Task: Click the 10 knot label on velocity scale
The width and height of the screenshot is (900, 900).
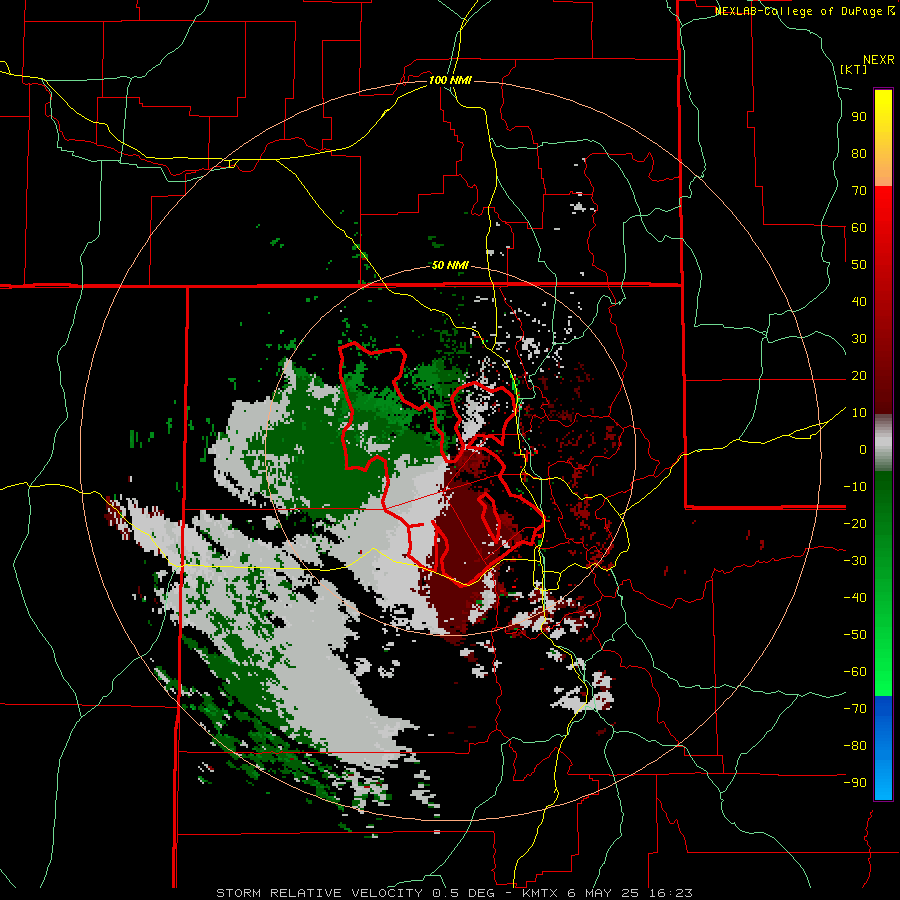Action: (x=859, y=413)
